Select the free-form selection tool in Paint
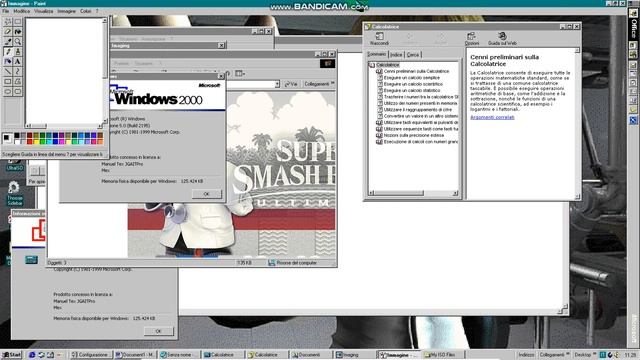Viewport: 640px width, 360px height. coord(8,22)
